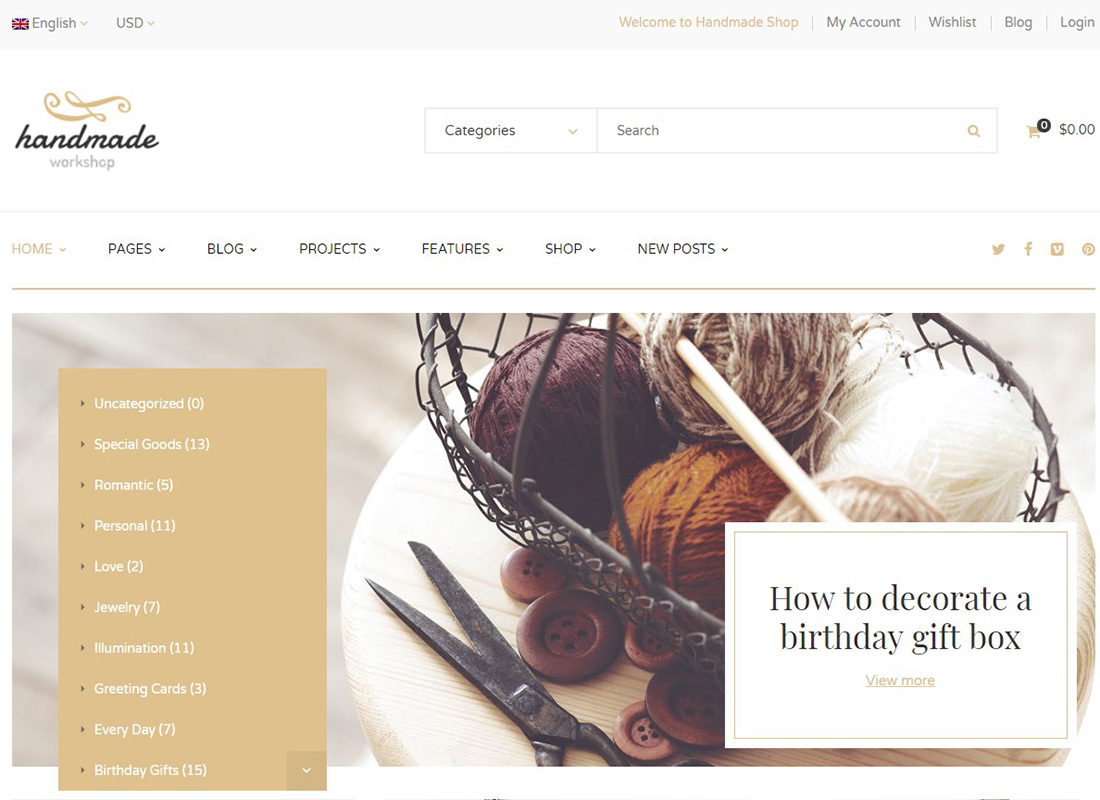1100x800 pixels.
Task: Expand more categories with the chevron button
Action: pos(307,770)
